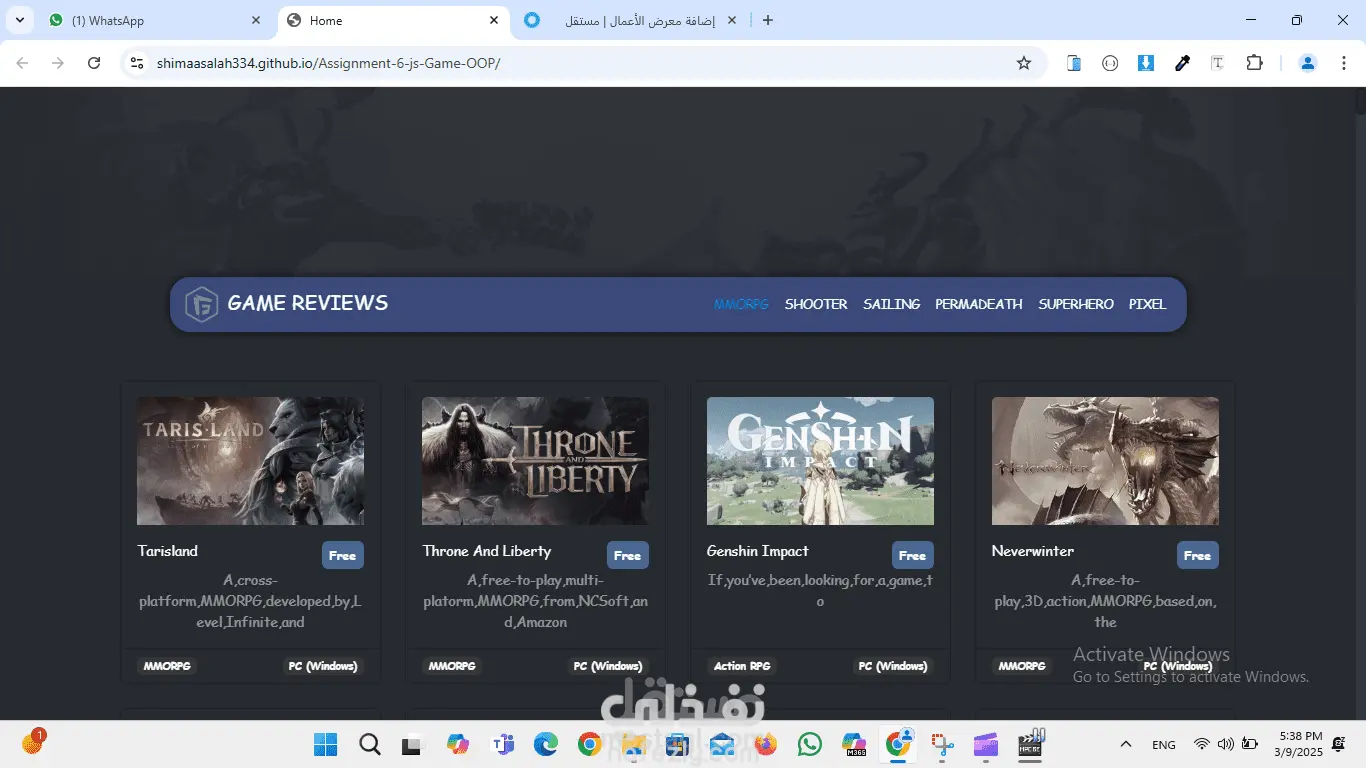Open the site information icon in address bar
1366x768 pixels.
tap(138, 63)
